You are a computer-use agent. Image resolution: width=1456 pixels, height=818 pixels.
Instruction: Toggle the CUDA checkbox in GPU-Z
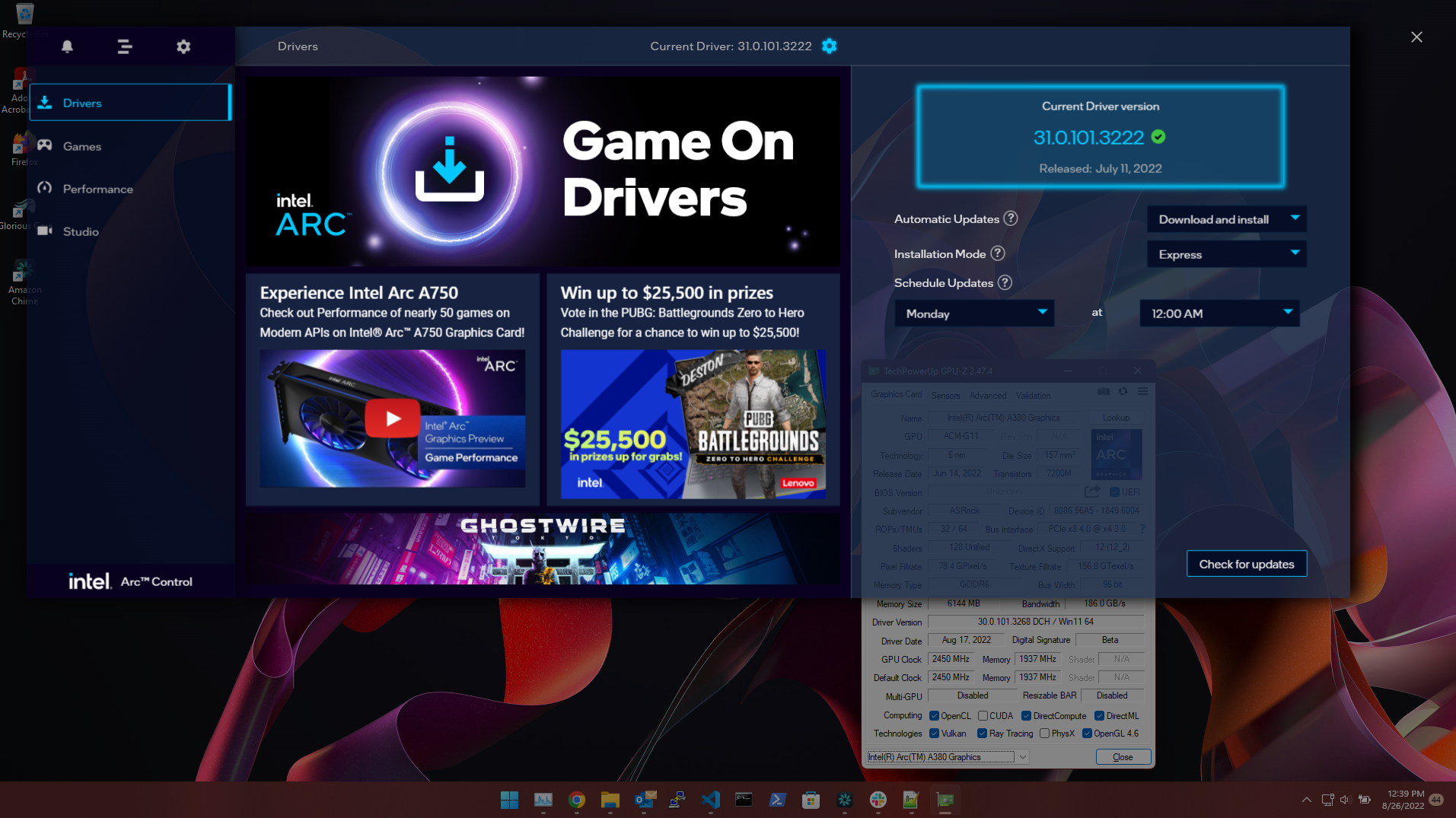983,716
